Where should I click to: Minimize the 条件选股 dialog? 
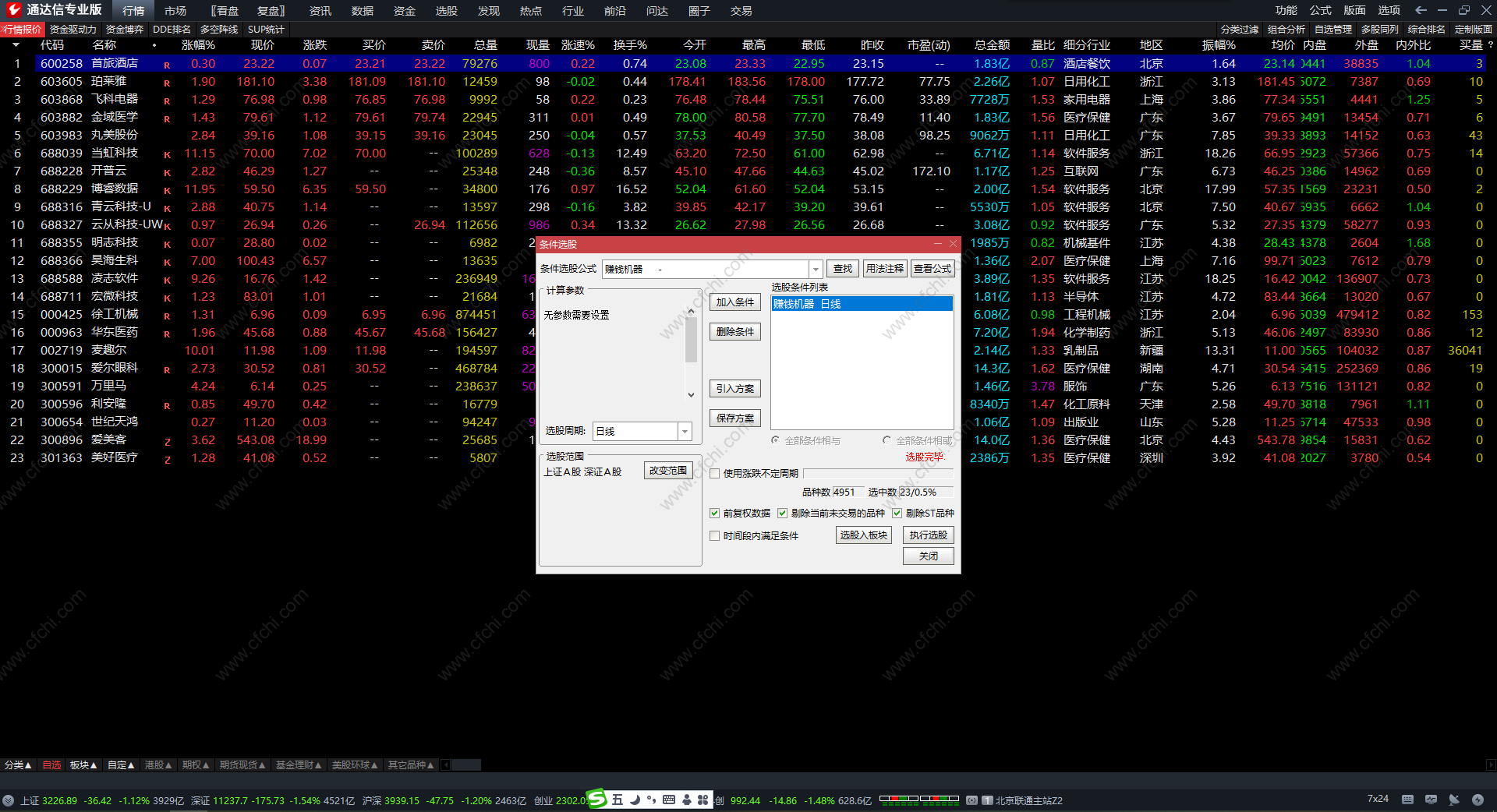[x=938, y=244]
